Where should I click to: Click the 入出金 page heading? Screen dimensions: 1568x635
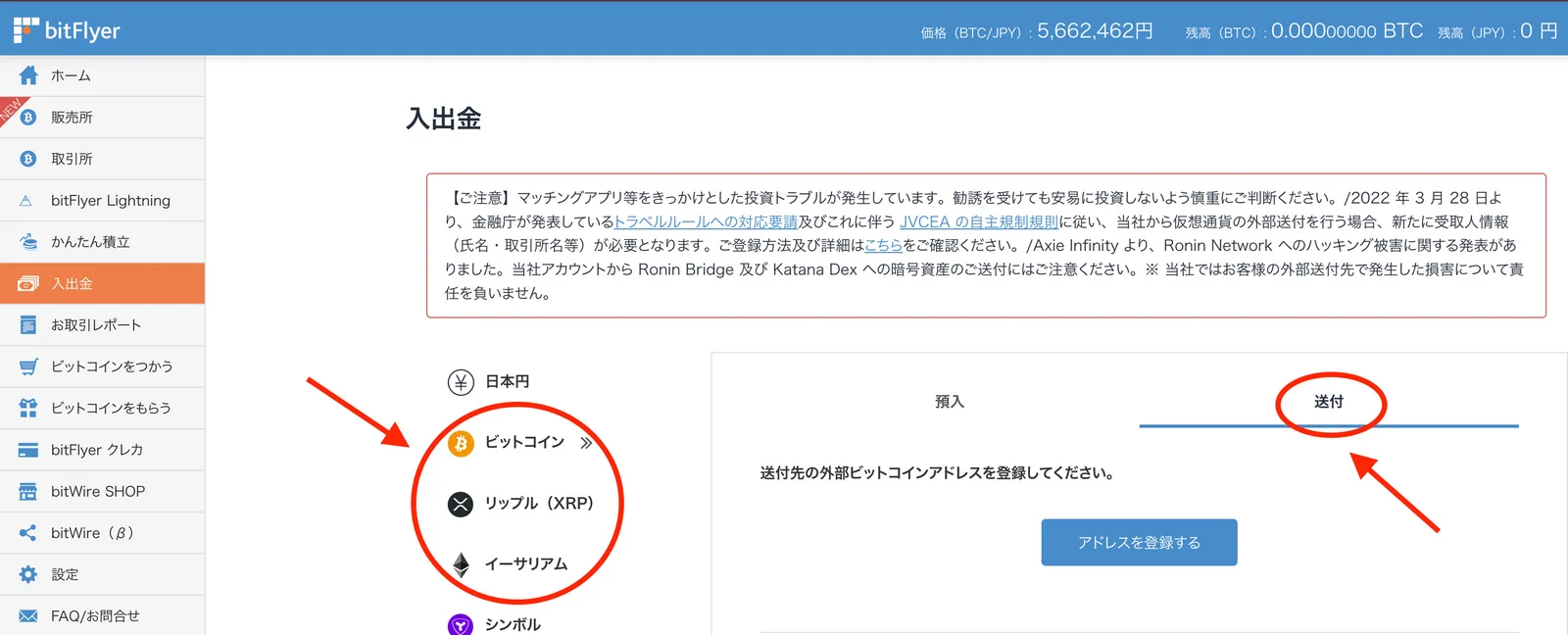point(444,119)
